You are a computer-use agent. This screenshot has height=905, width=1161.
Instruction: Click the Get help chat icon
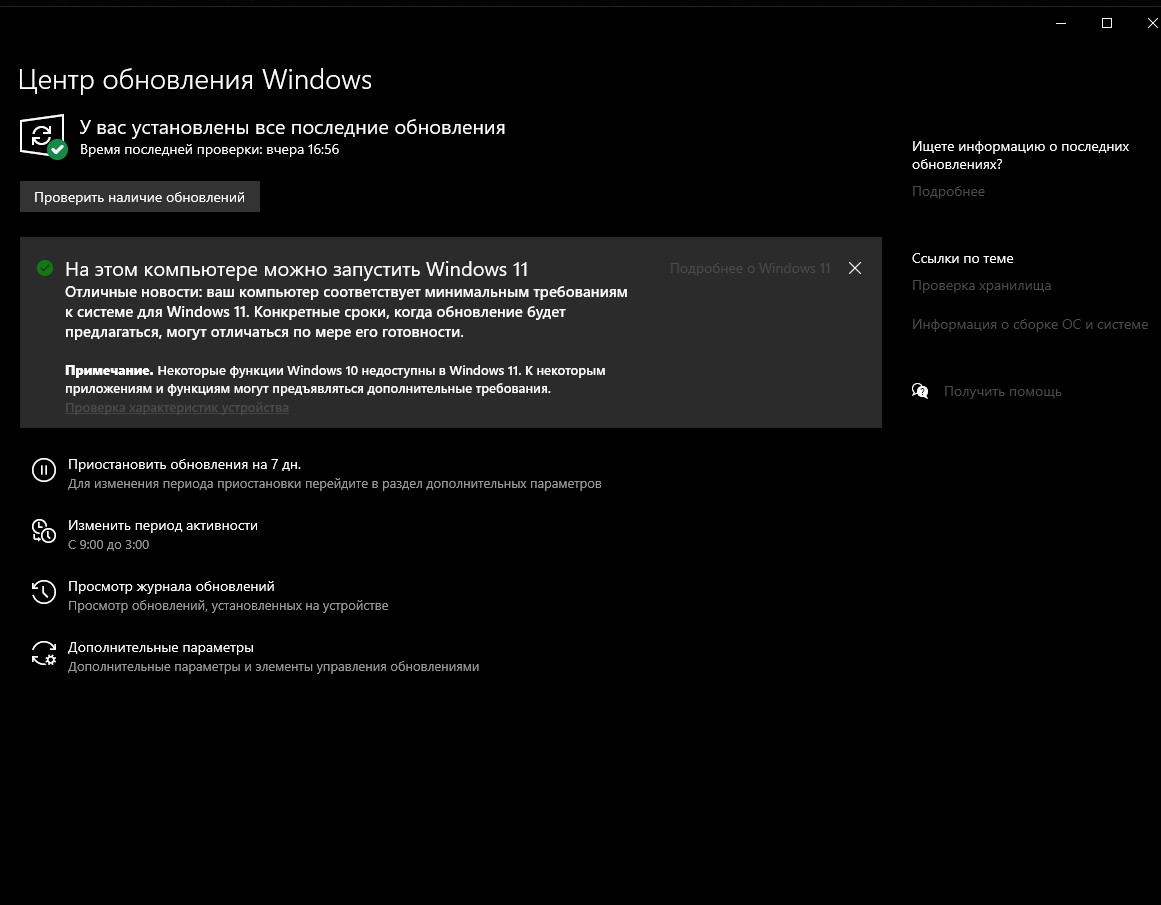920,391
